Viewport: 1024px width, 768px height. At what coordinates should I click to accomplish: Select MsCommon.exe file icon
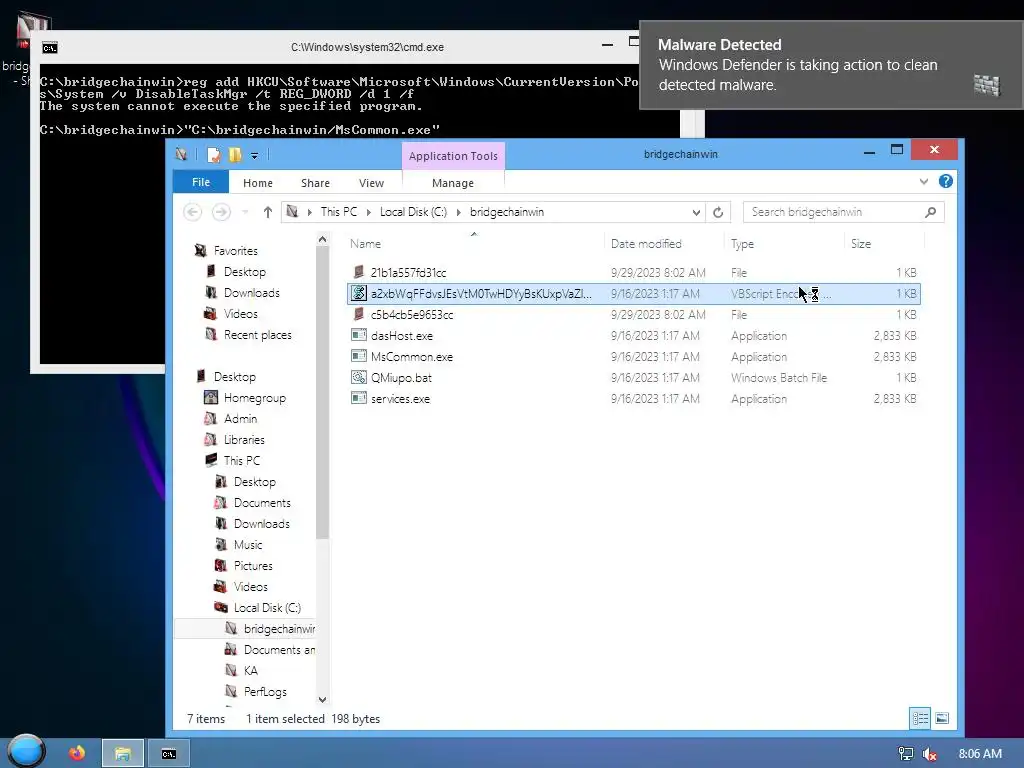pos(359,356)
